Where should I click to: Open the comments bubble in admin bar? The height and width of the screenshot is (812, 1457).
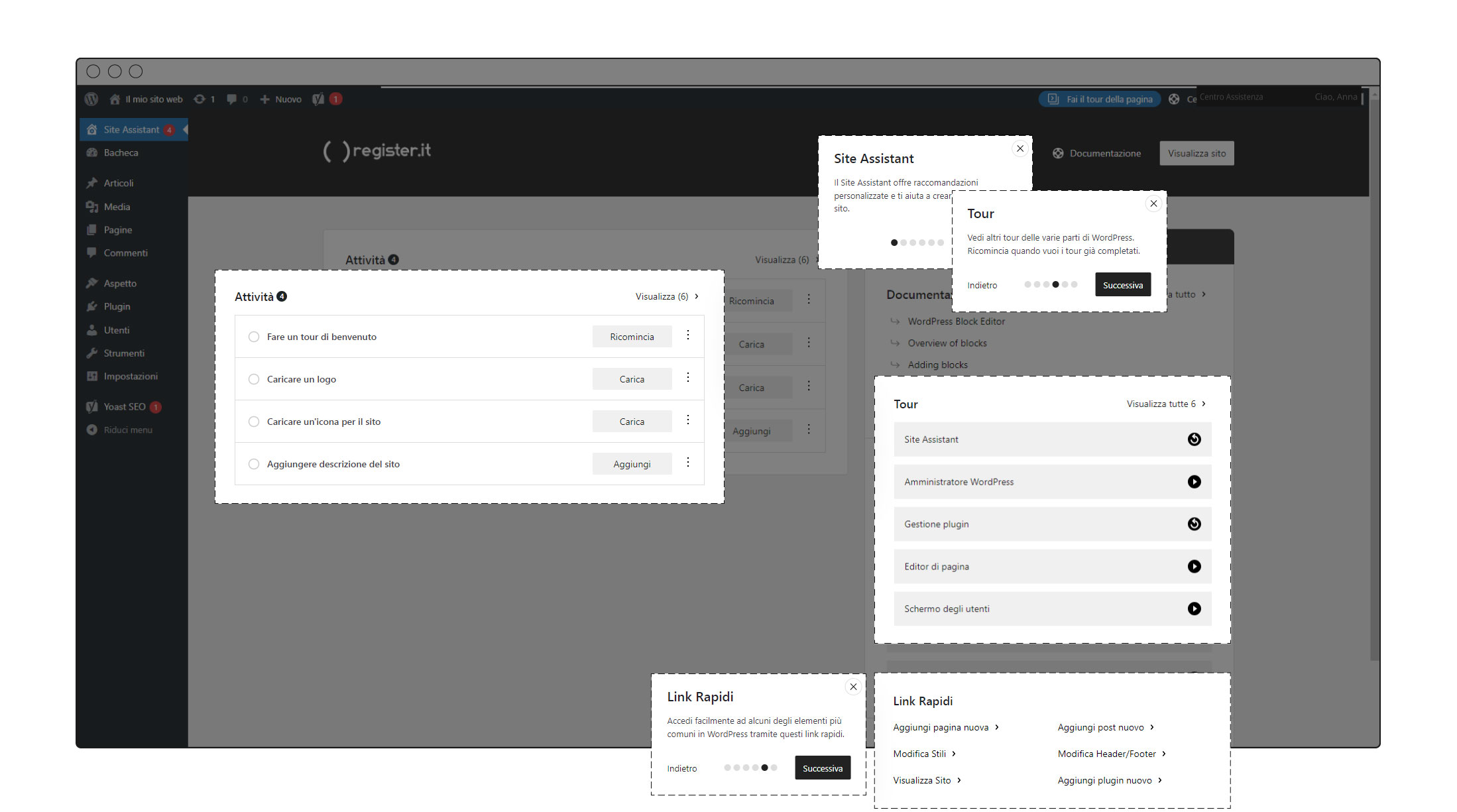point(237,99)
